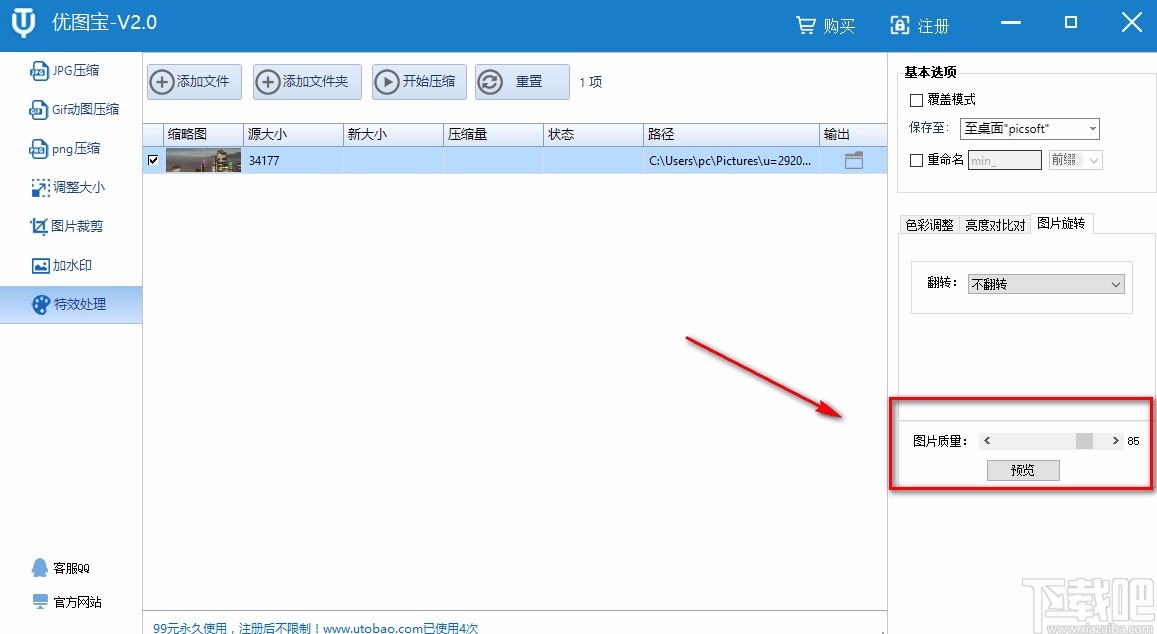Enable the 覆盖模式 checkbox
Viewport: 1157px width, 634px height.
click(916, 99)
